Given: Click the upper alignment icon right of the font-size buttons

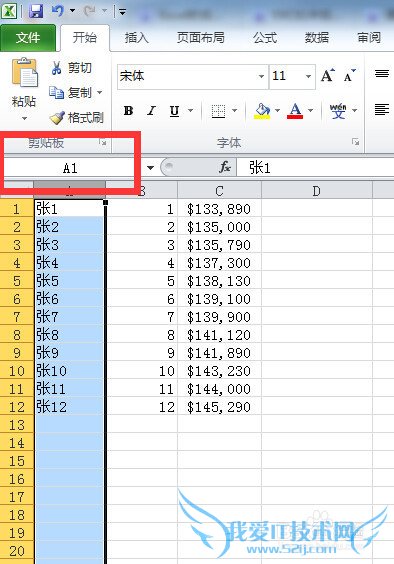Looking at the screenshot, I should (382, 74).
